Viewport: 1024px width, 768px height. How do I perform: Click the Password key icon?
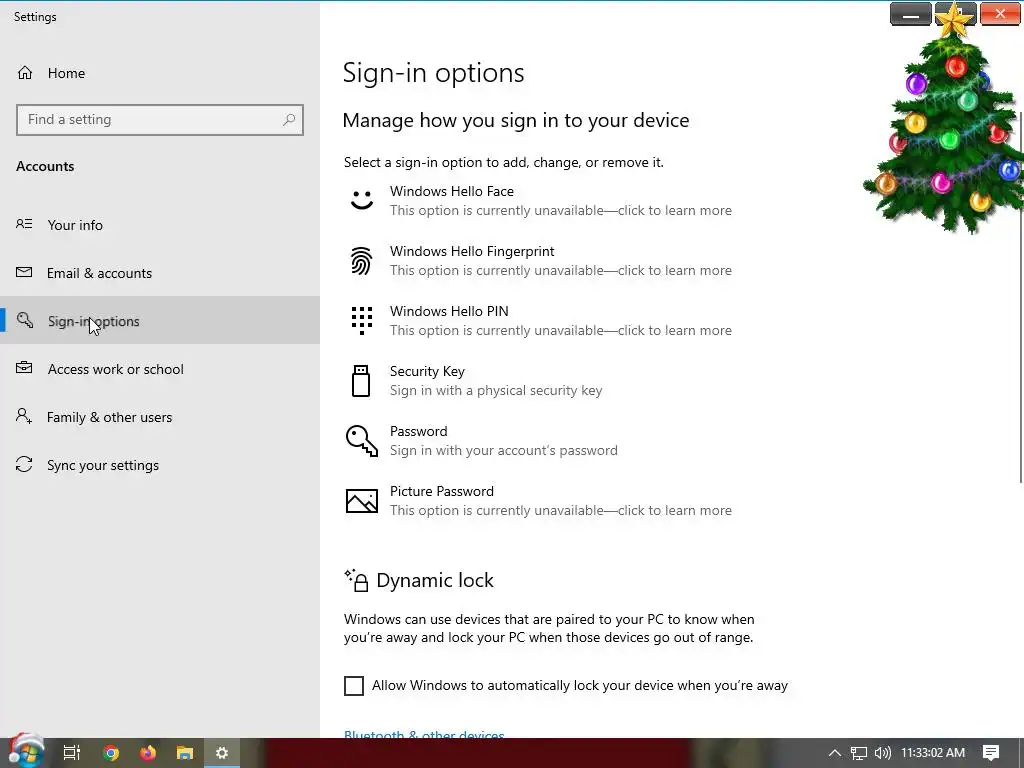pos(362,441)
